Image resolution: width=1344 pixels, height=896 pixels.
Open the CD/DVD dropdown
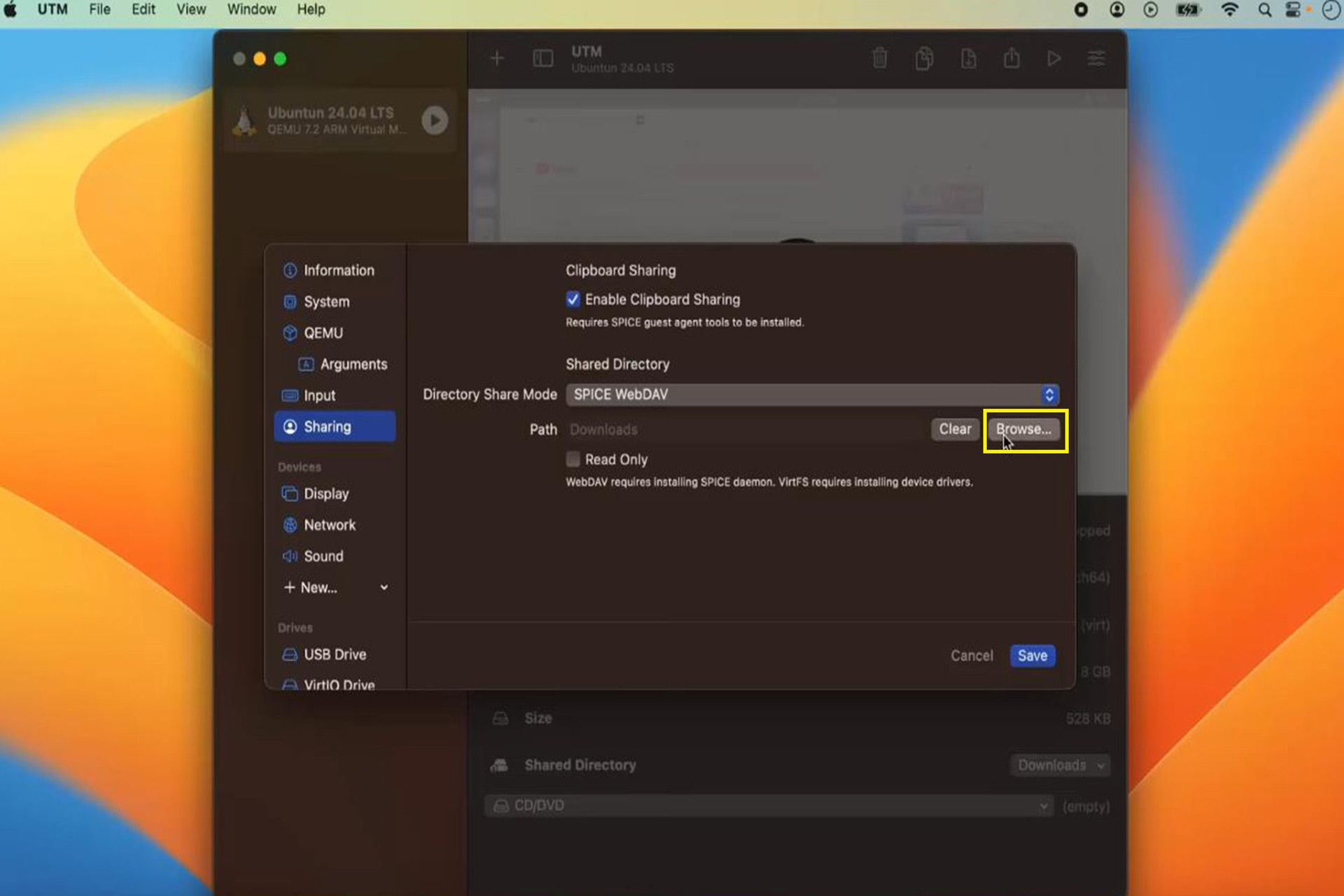(769, 806)
